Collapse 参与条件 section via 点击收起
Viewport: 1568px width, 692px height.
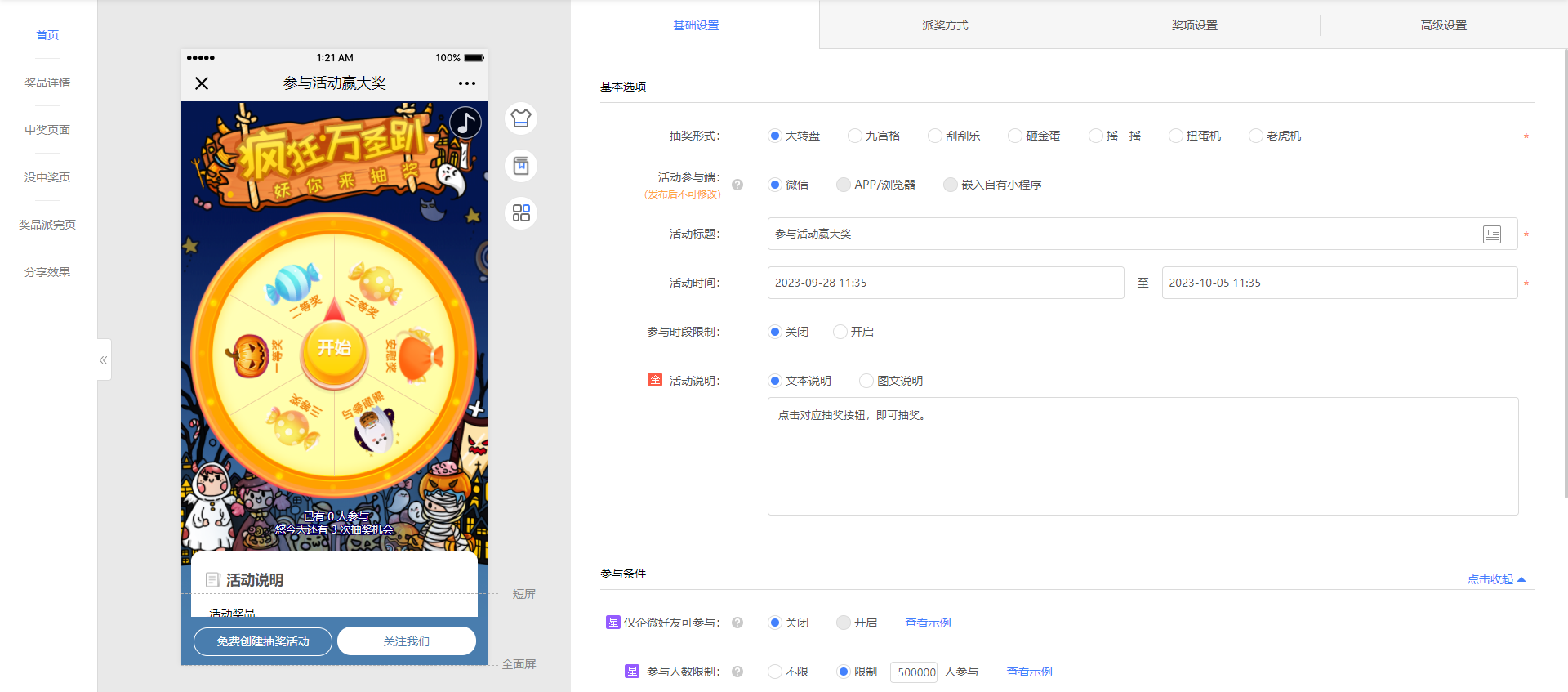pos(1496,579)
